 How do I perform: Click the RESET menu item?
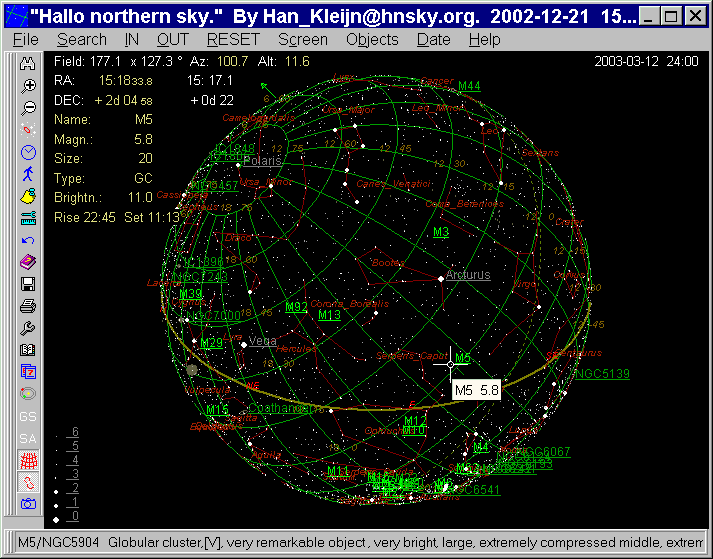pyautogui.click(x=233, y=40)
